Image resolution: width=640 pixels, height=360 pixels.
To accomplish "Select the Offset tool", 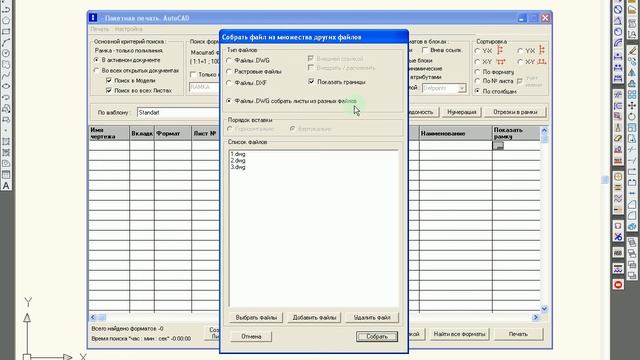I will (632, 84).
